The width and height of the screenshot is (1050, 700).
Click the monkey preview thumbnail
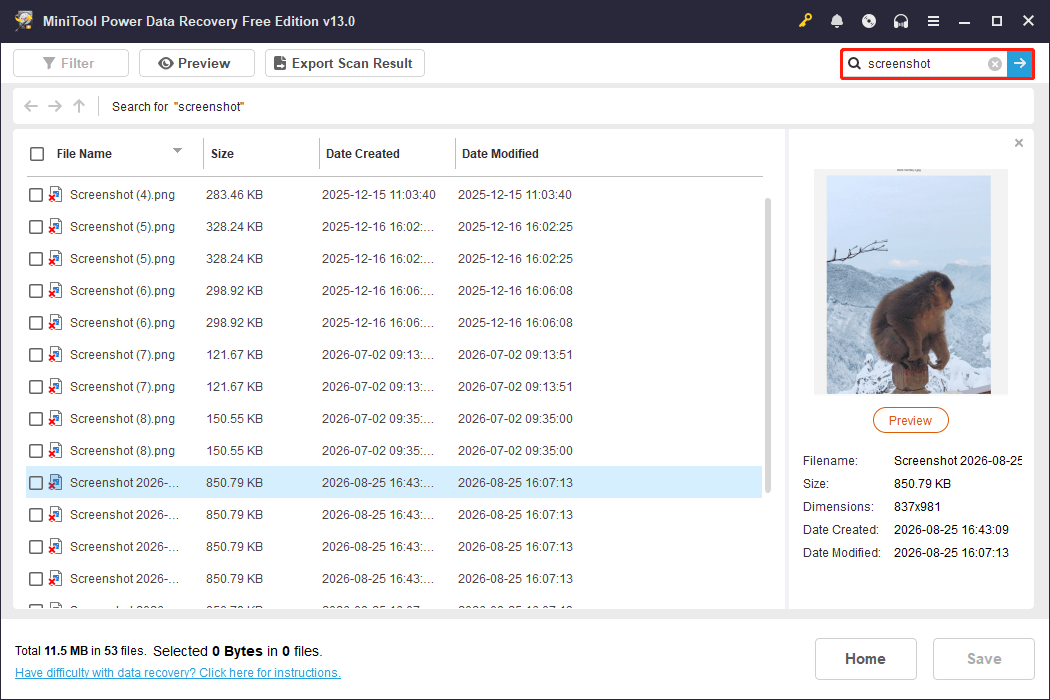coord(910,281)
